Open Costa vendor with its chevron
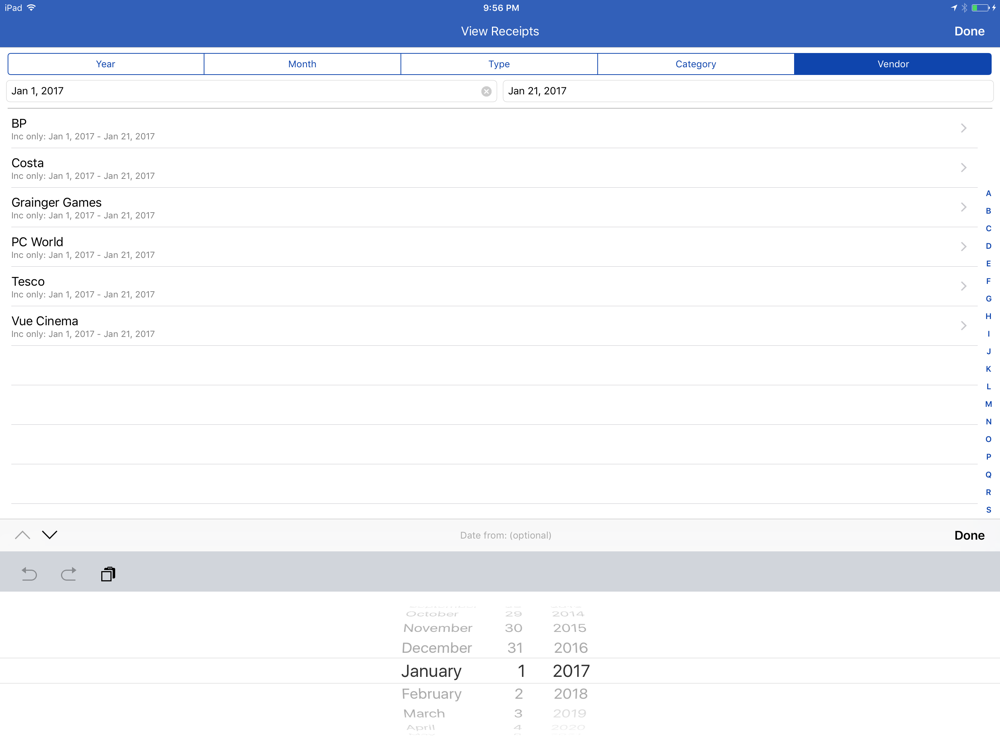Viewport: 1000px width, 750px height. tap(963, 168)
